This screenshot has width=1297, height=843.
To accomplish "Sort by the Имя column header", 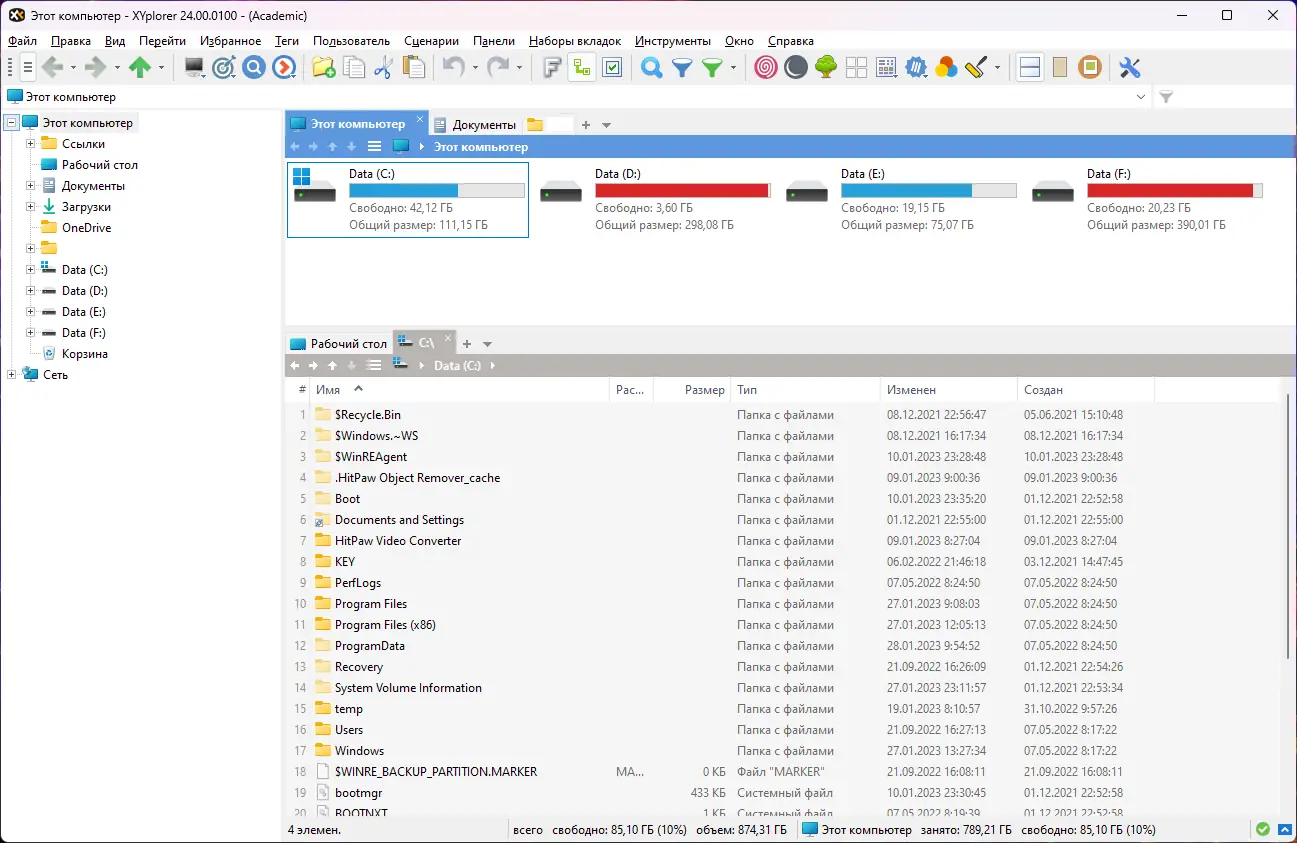I will (x=460, y=390).
